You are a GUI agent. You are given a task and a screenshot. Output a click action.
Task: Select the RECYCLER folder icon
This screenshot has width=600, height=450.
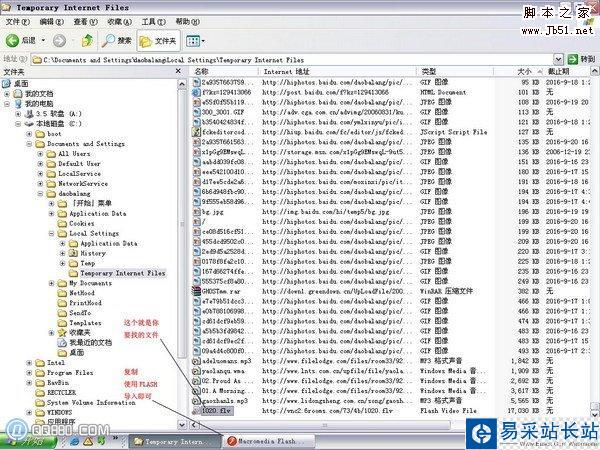40,393
